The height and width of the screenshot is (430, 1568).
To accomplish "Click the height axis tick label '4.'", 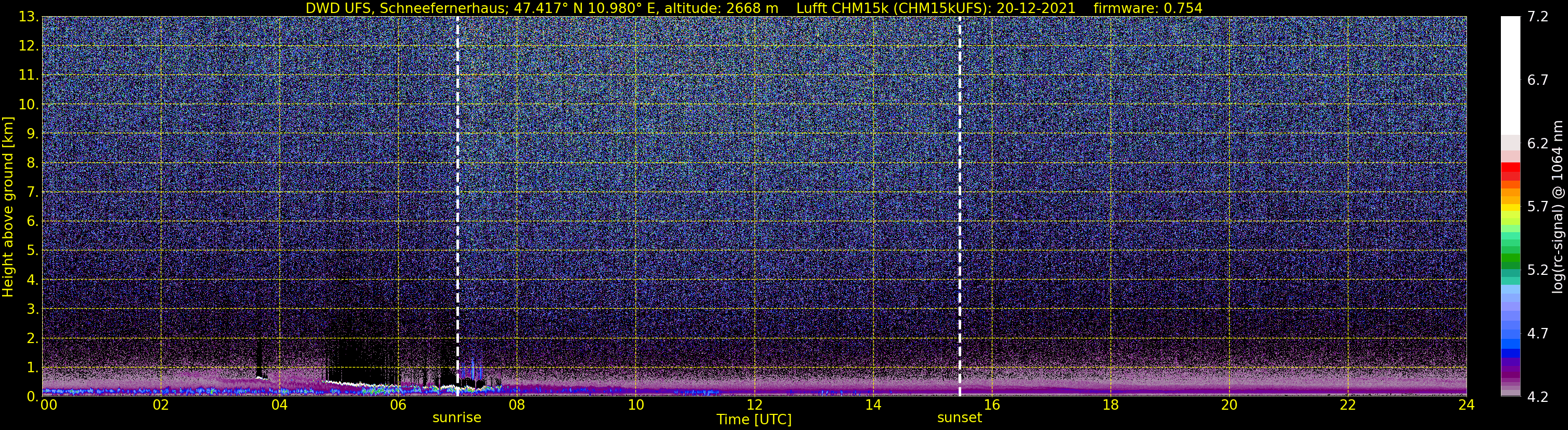I will (32, 280).
